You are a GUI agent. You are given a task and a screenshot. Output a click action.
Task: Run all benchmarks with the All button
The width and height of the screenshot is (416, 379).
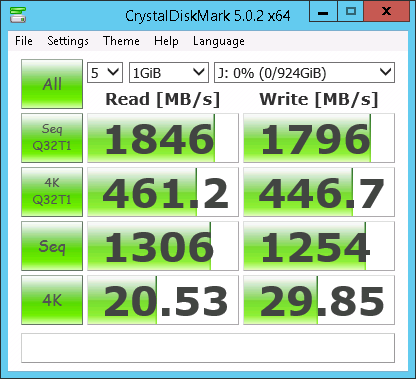[x=52, y=84]
